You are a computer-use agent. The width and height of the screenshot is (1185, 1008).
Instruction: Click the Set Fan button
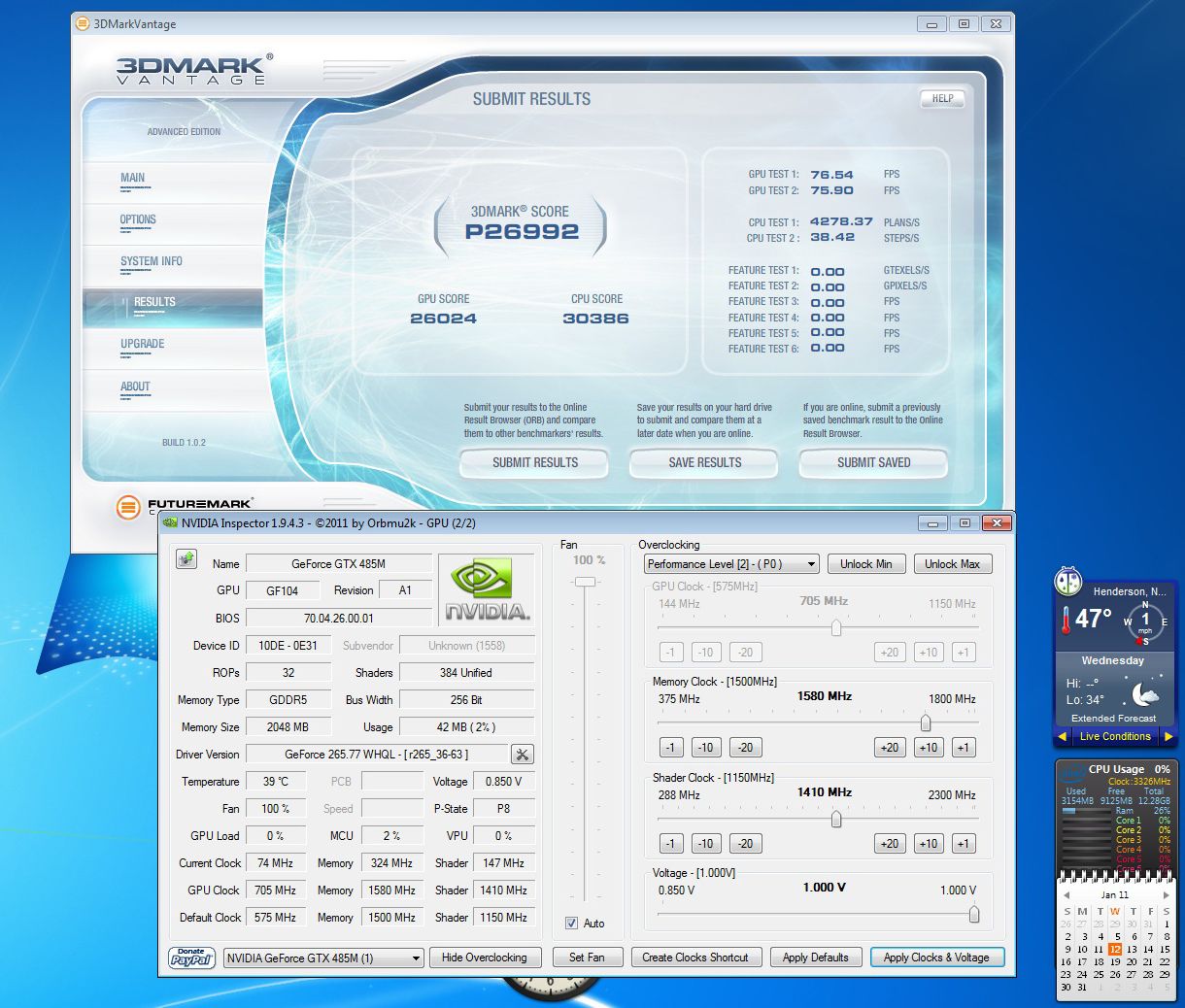[x=586, y=958]
